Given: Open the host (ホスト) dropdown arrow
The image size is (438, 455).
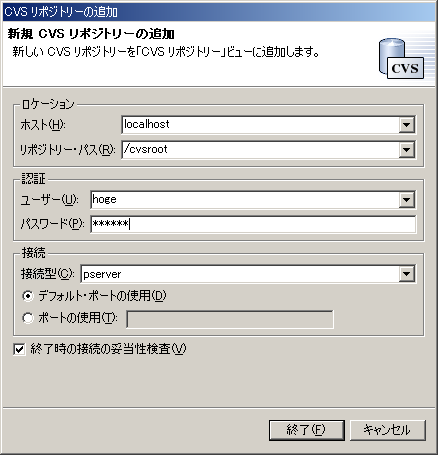Looking at the screenshot, I should (x=407, y=125).
